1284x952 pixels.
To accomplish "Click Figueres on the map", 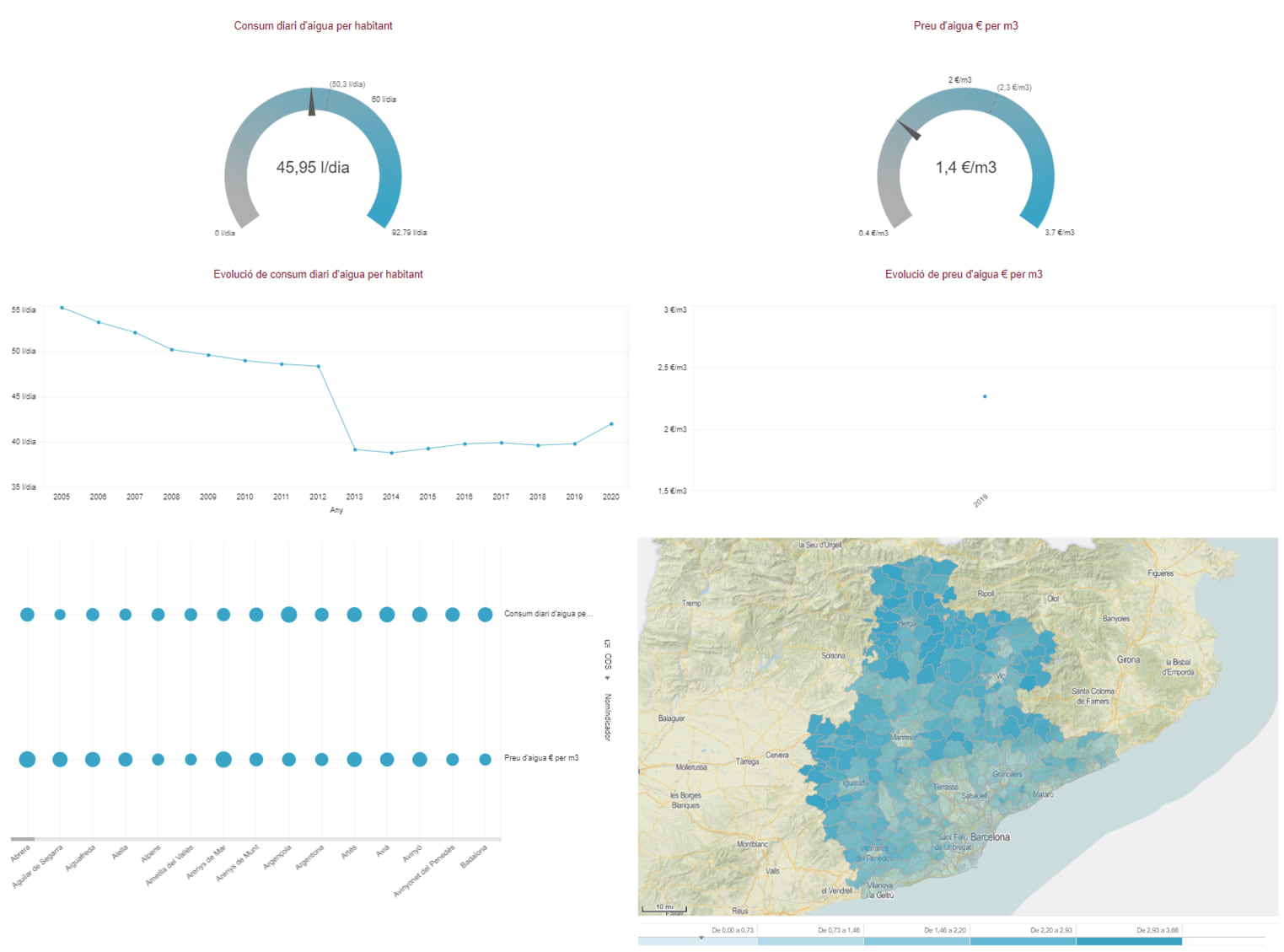I will click(1160, 573).
